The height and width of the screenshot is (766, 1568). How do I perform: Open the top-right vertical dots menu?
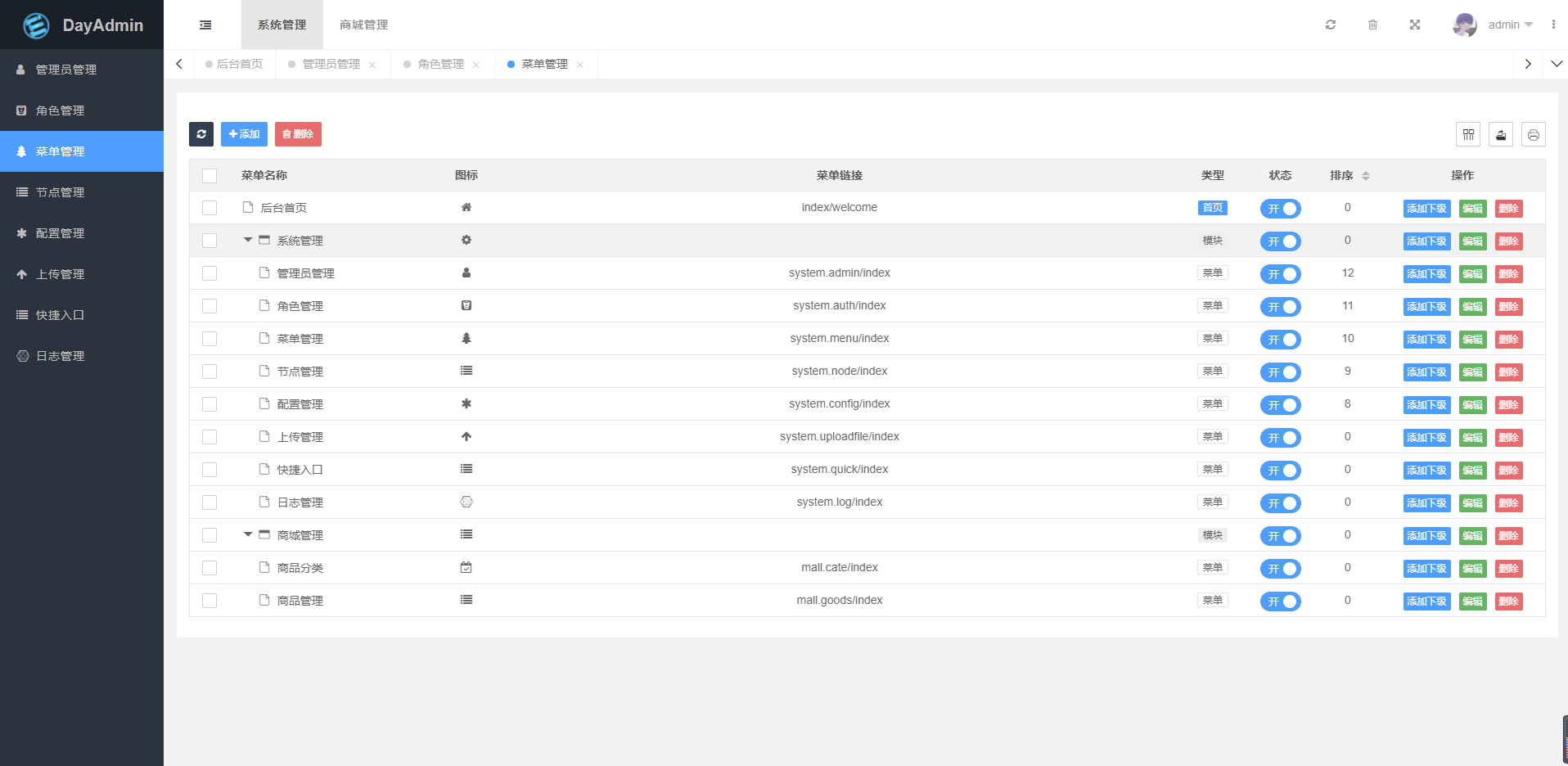pos(1553,25)
